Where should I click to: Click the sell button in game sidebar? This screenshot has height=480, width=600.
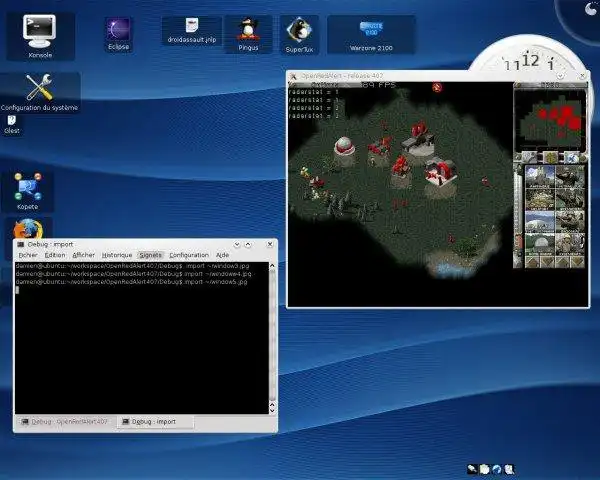coord(551,157)
